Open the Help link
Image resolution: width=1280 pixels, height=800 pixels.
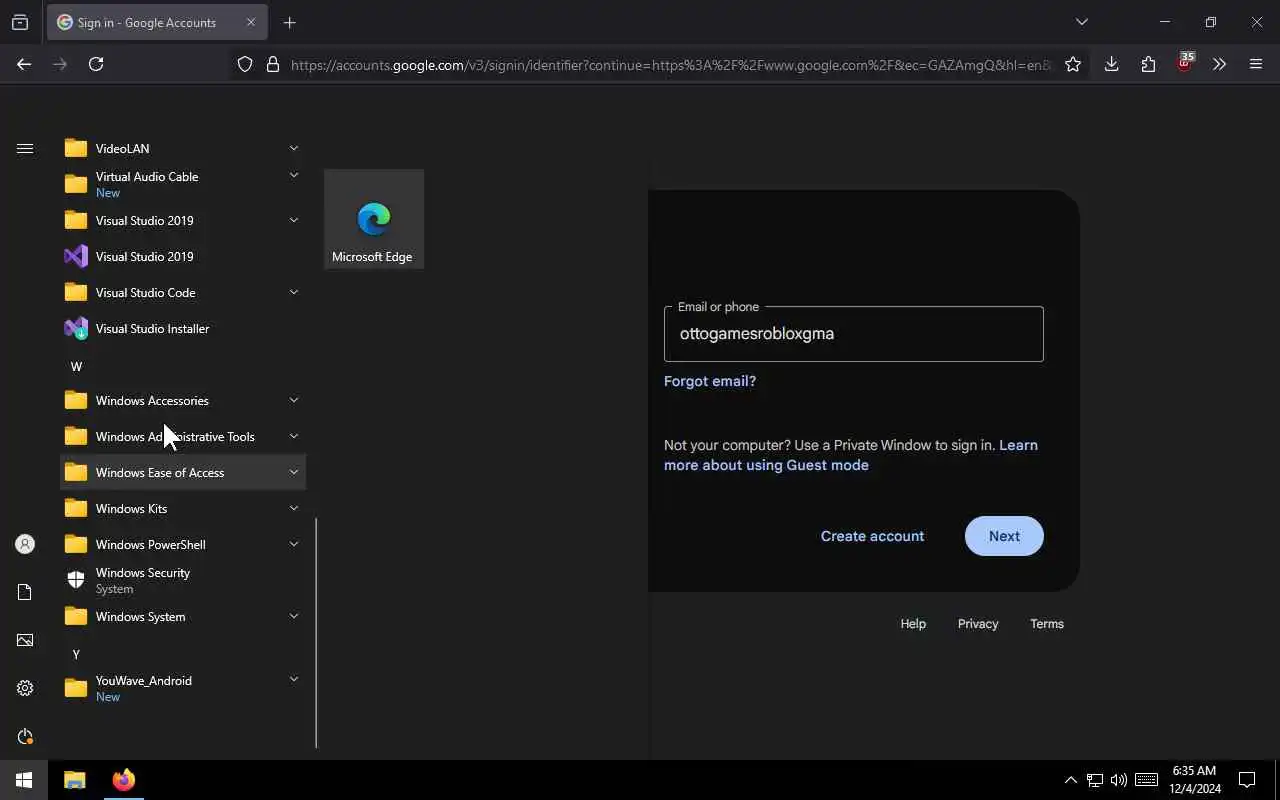tap(913, 624)
